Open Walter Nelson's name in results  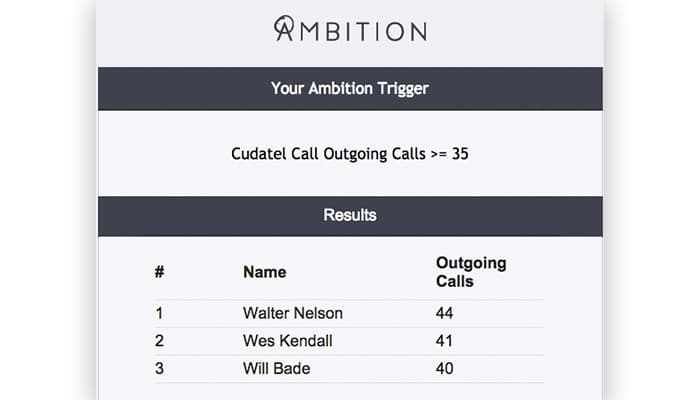pos(292,314)
